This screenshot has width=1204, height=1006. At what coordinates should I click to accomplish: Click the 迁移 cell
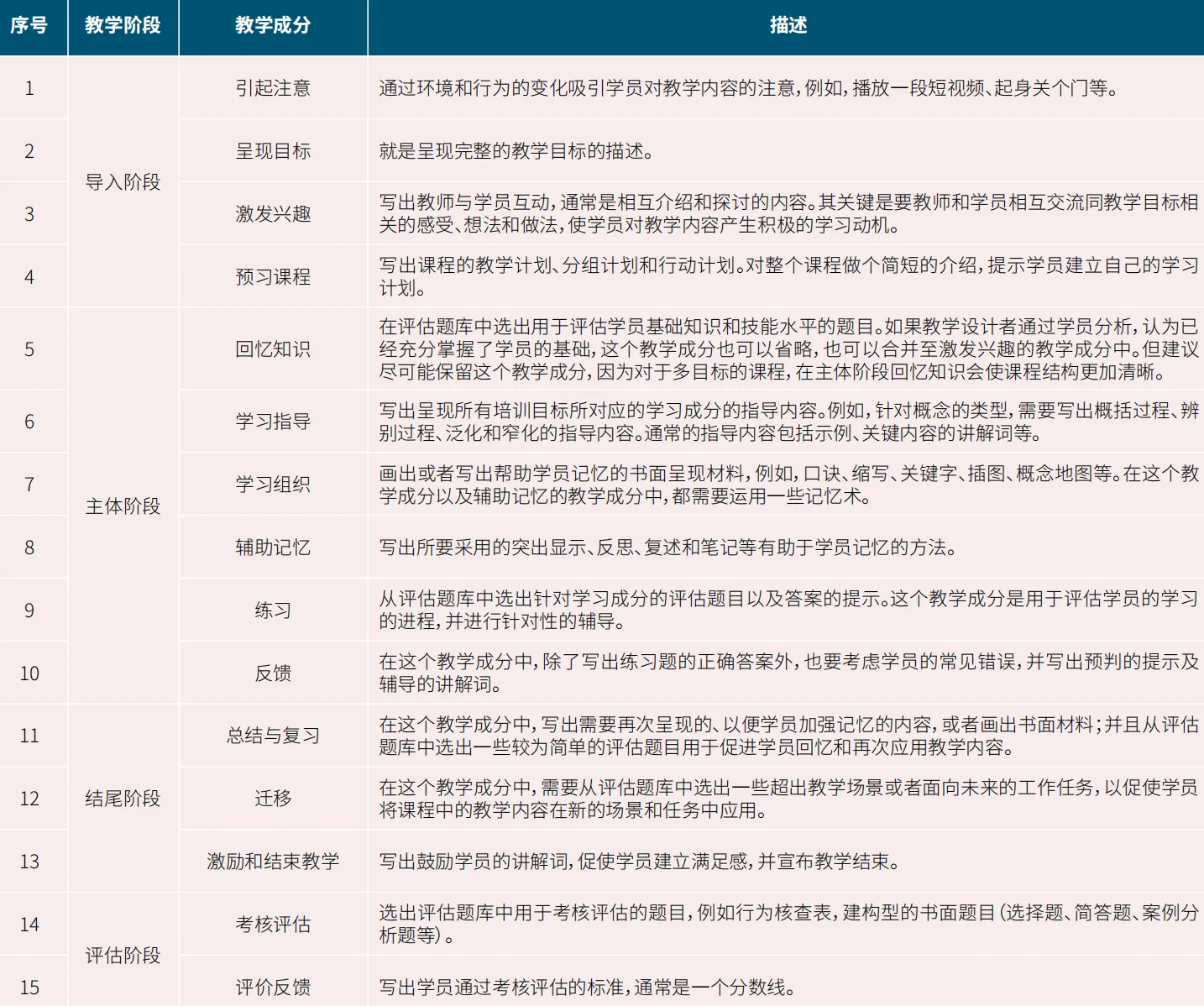click(273, 799)
